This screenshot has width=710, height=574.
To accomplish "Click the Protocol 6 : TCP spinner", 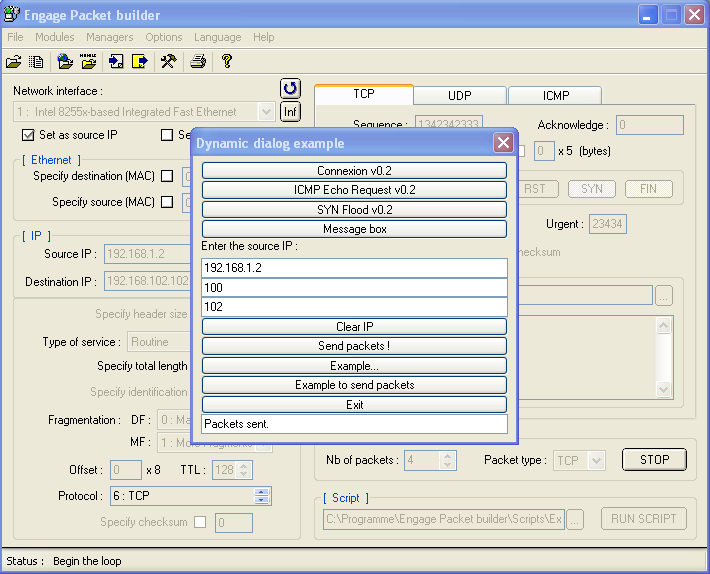I will click(262, 496).
